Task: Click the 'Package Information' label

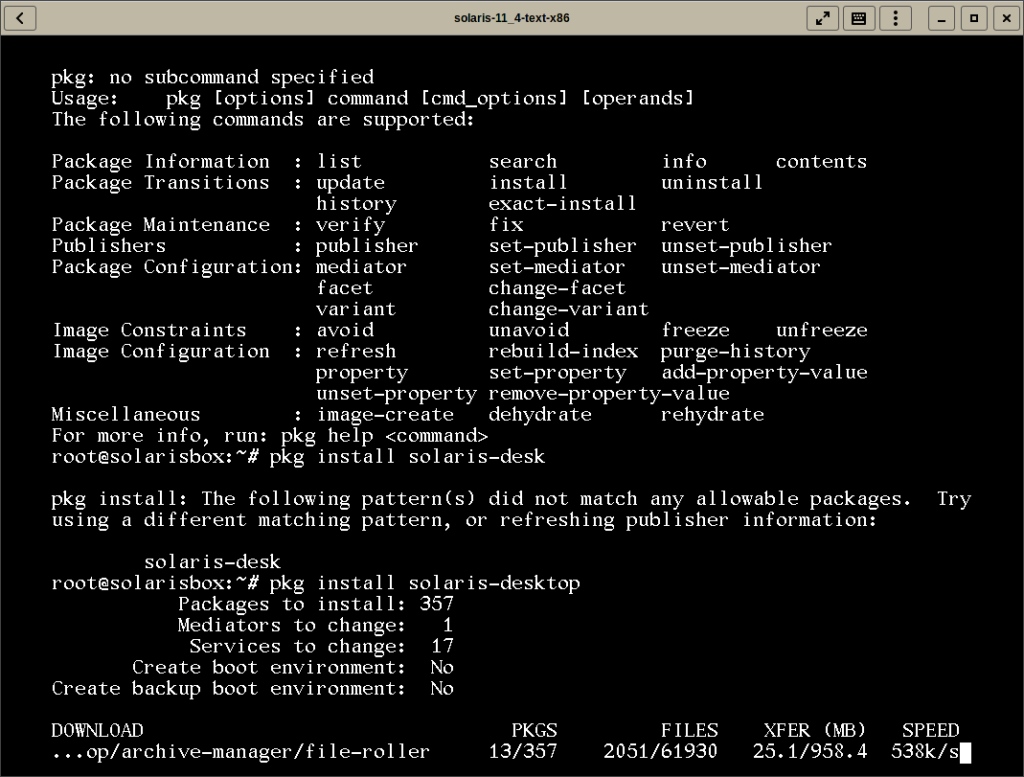Action: [161, 161]
